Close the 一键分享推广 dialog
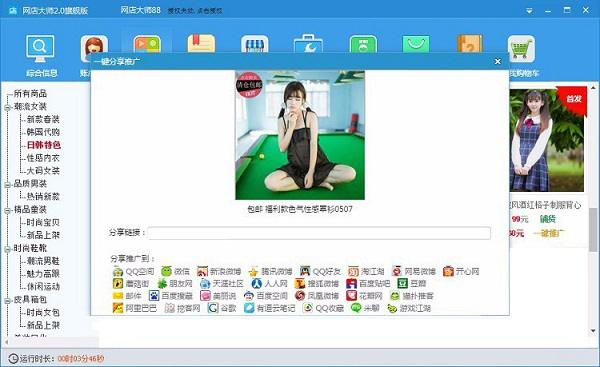Image resolution: width=600 pixels, height=367 pixels. 497,61
